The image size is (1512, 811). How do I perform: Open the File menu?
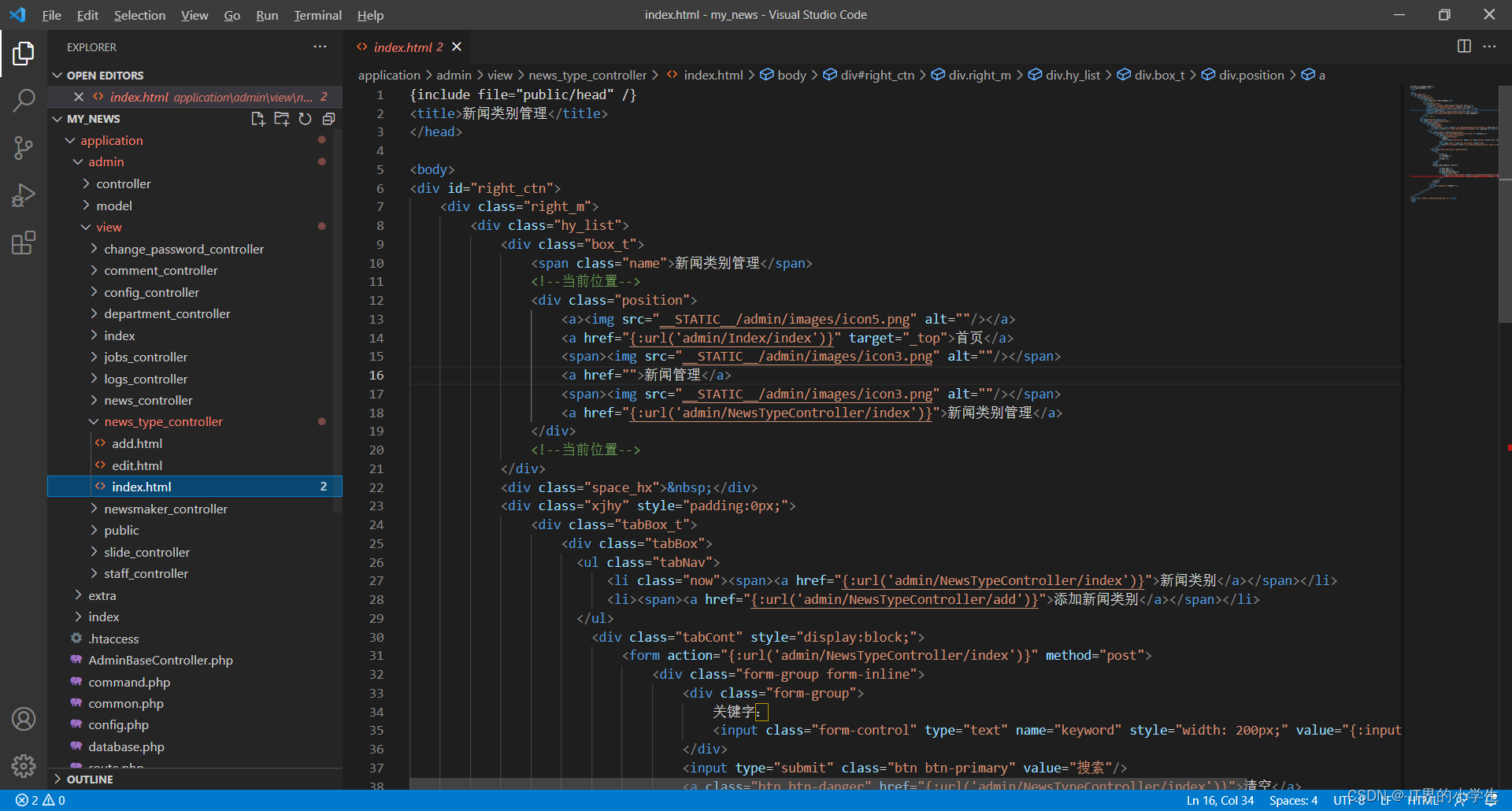coord(51,15)
